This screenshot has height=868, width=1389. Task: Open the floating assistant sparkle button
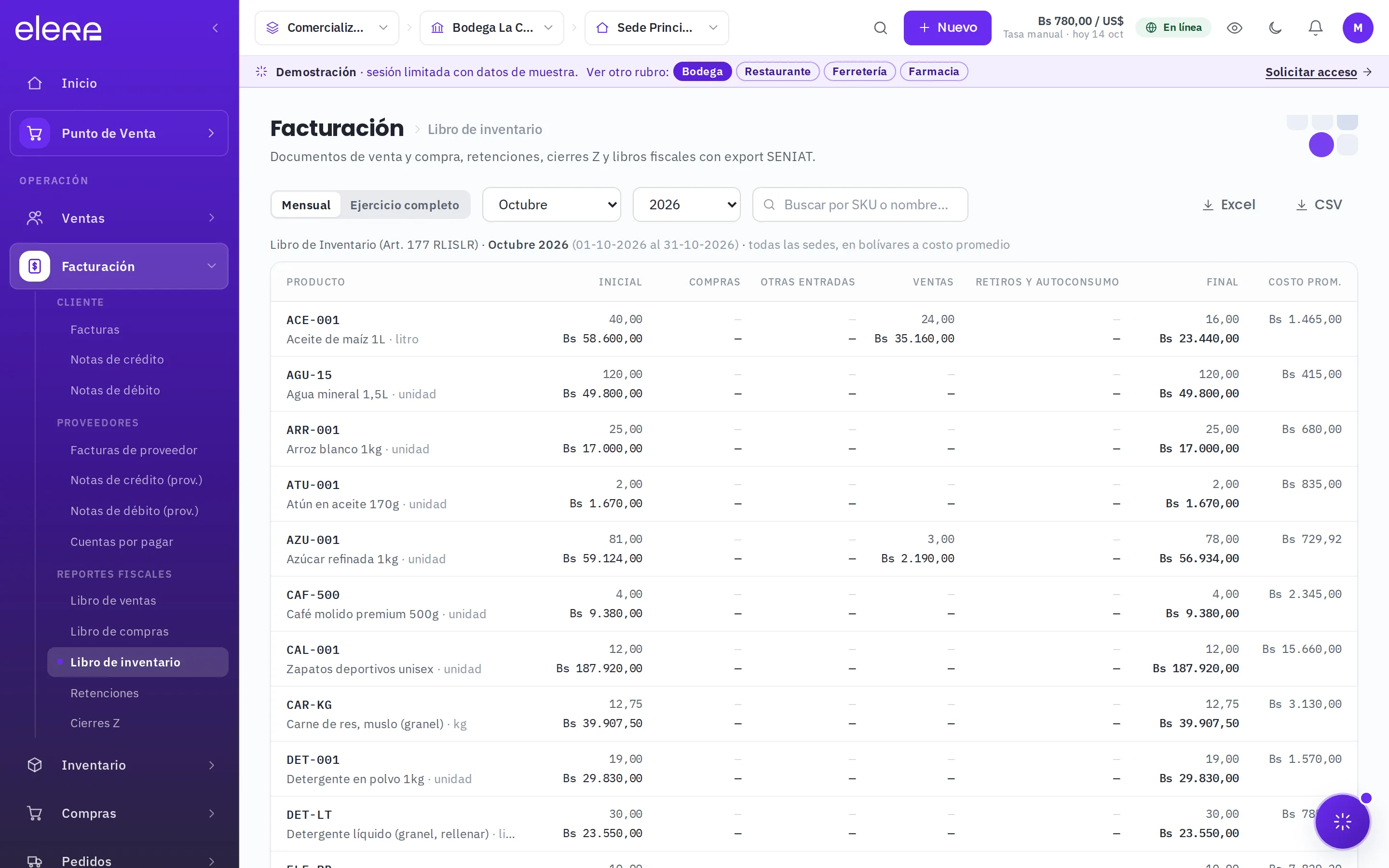(1343, 822)
